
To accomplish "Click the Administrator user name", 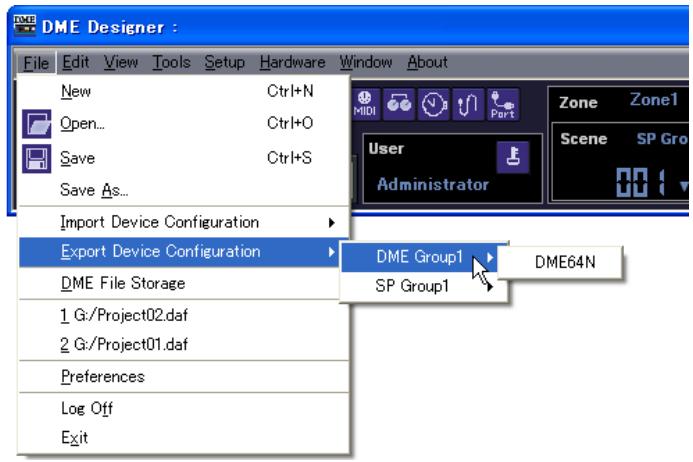I will point(433,184).
